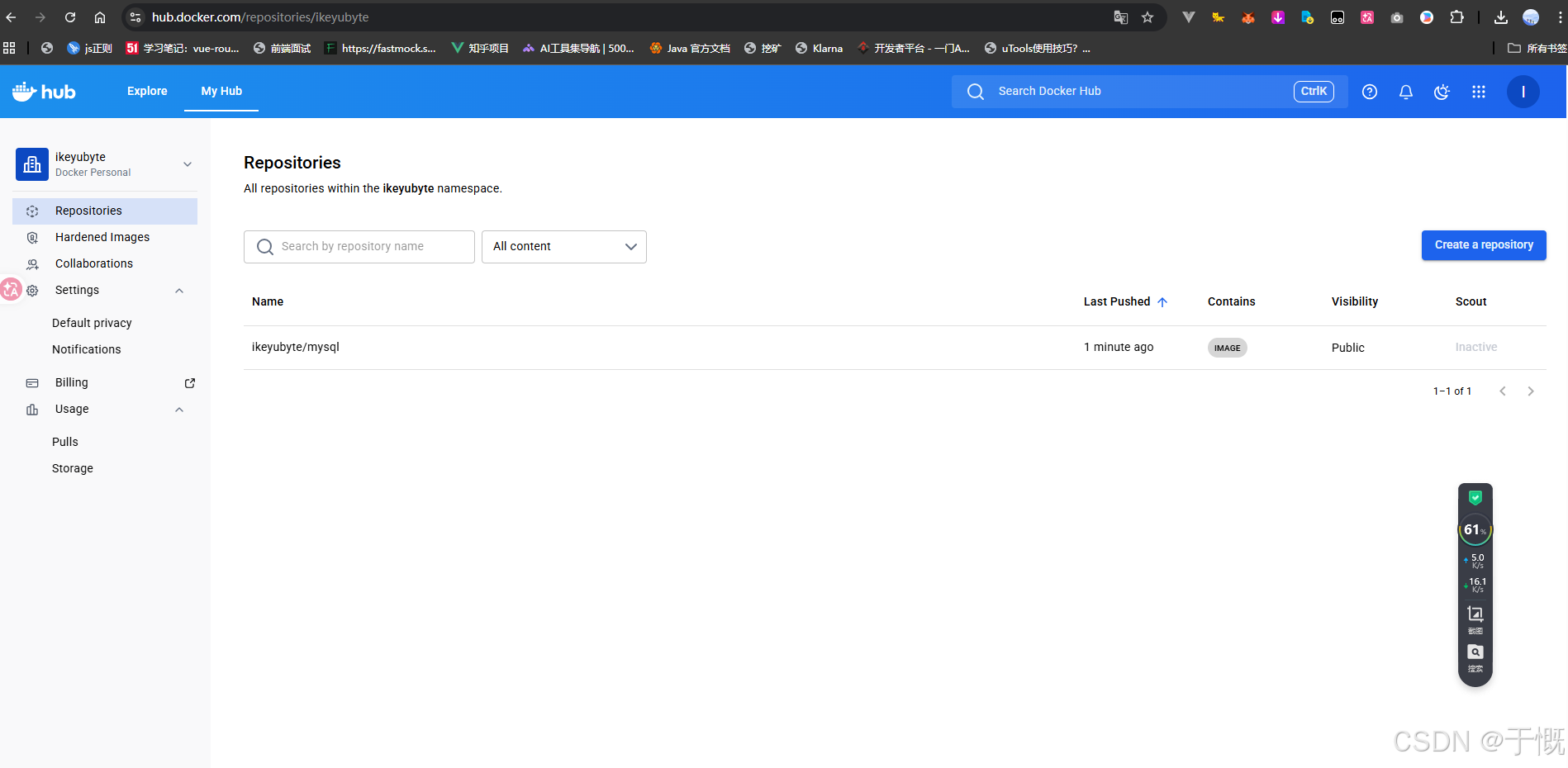Screen dimensions: 1568x768
Task: Open the browser three-dot menu
Action: (x=1560, y=17)
